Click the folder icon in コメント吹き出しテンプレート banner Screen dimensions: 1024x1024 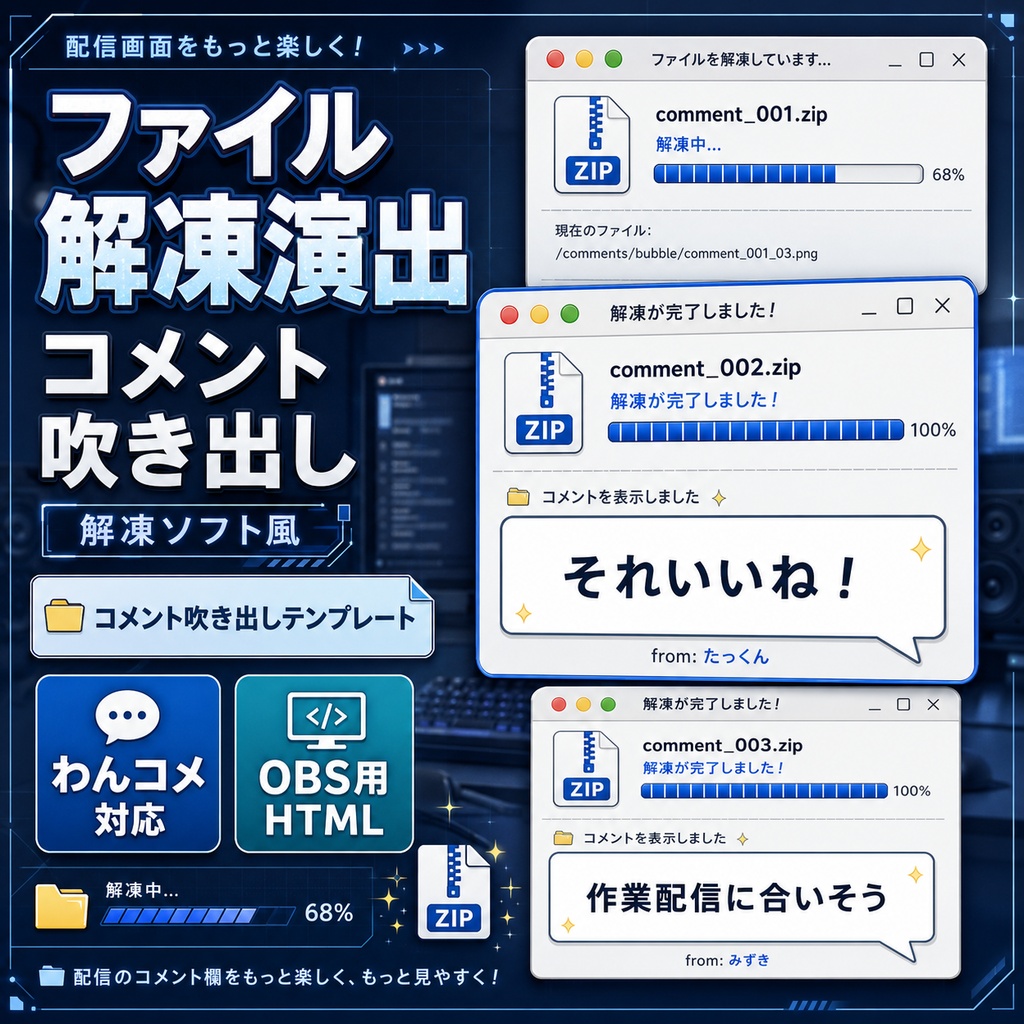[64, 615]
